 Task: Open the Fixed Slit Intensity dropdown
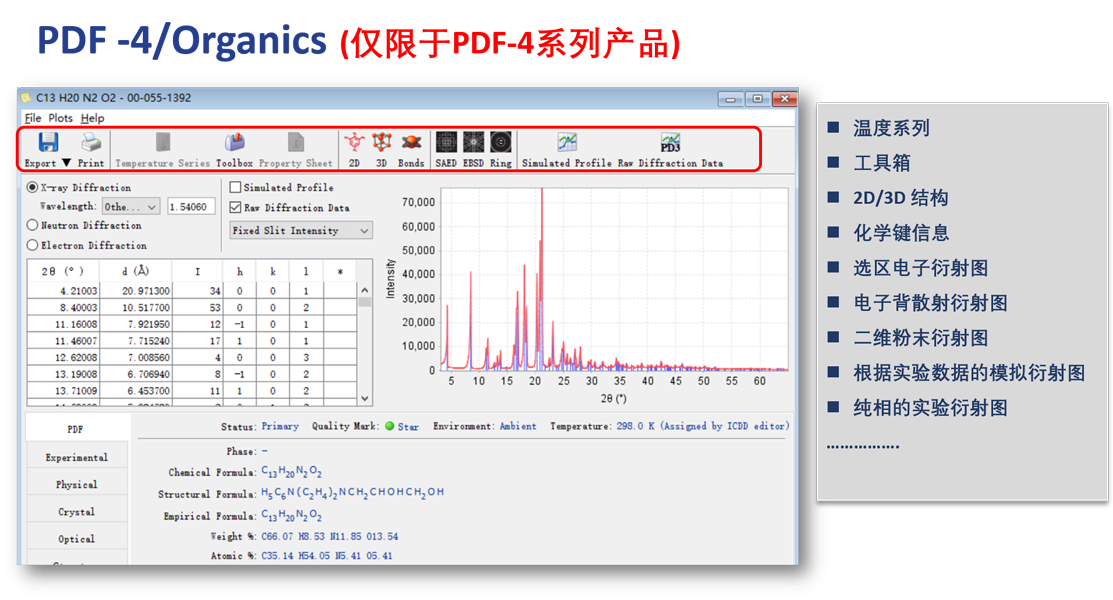coord(301,231)
